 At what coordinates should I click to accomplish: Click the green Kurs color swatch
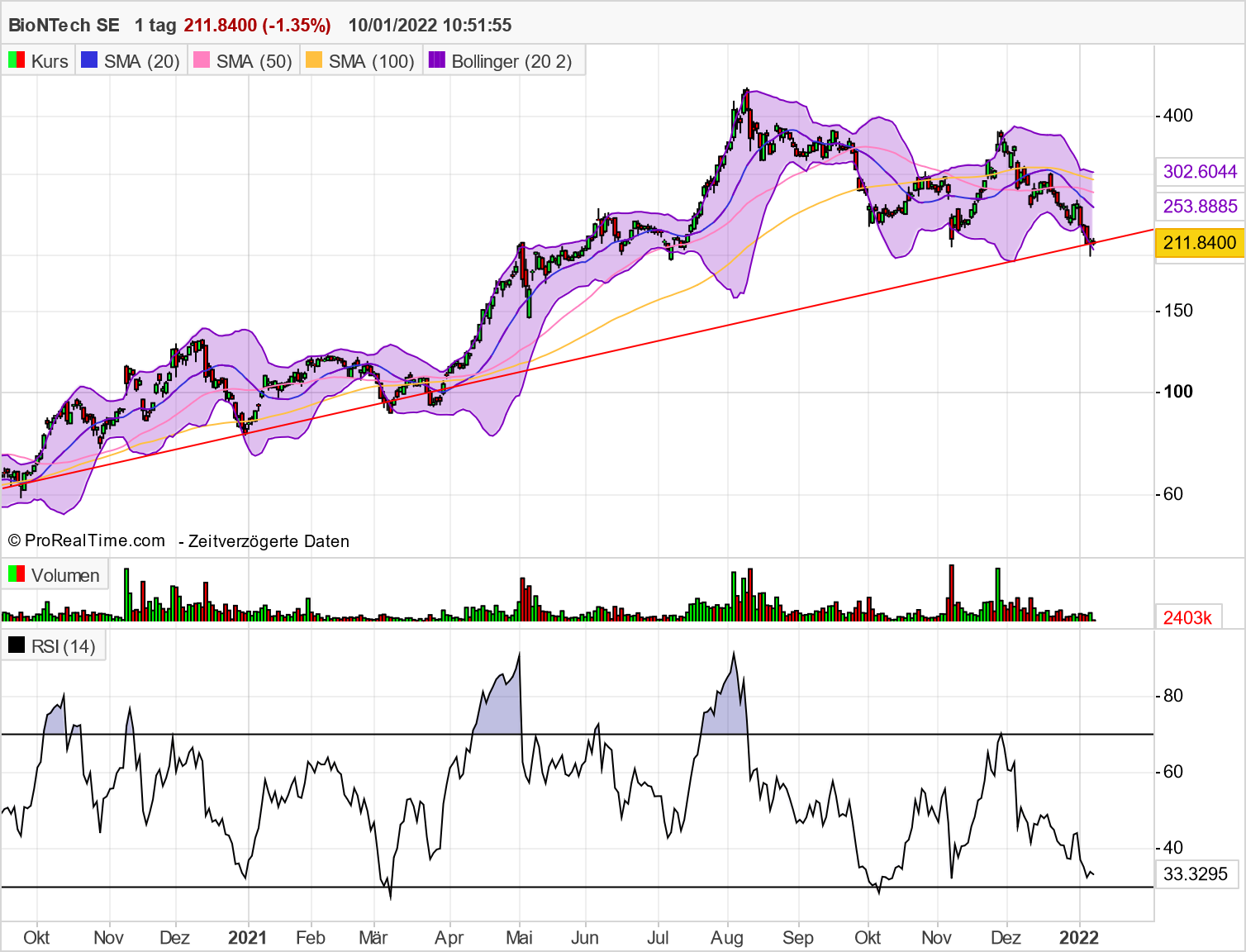click(13, 60)
